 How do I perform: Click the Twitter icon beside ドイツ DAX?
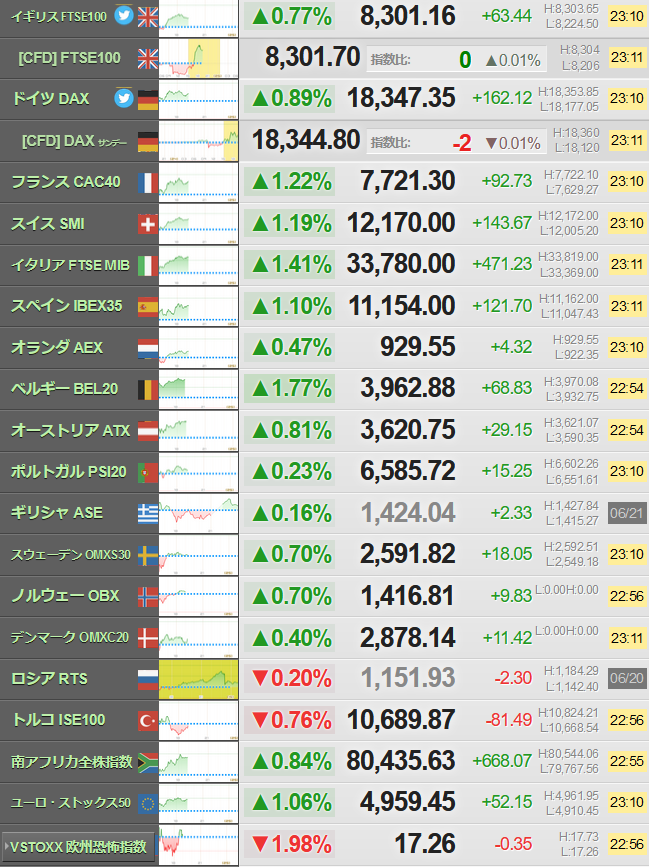coord(124,98)
